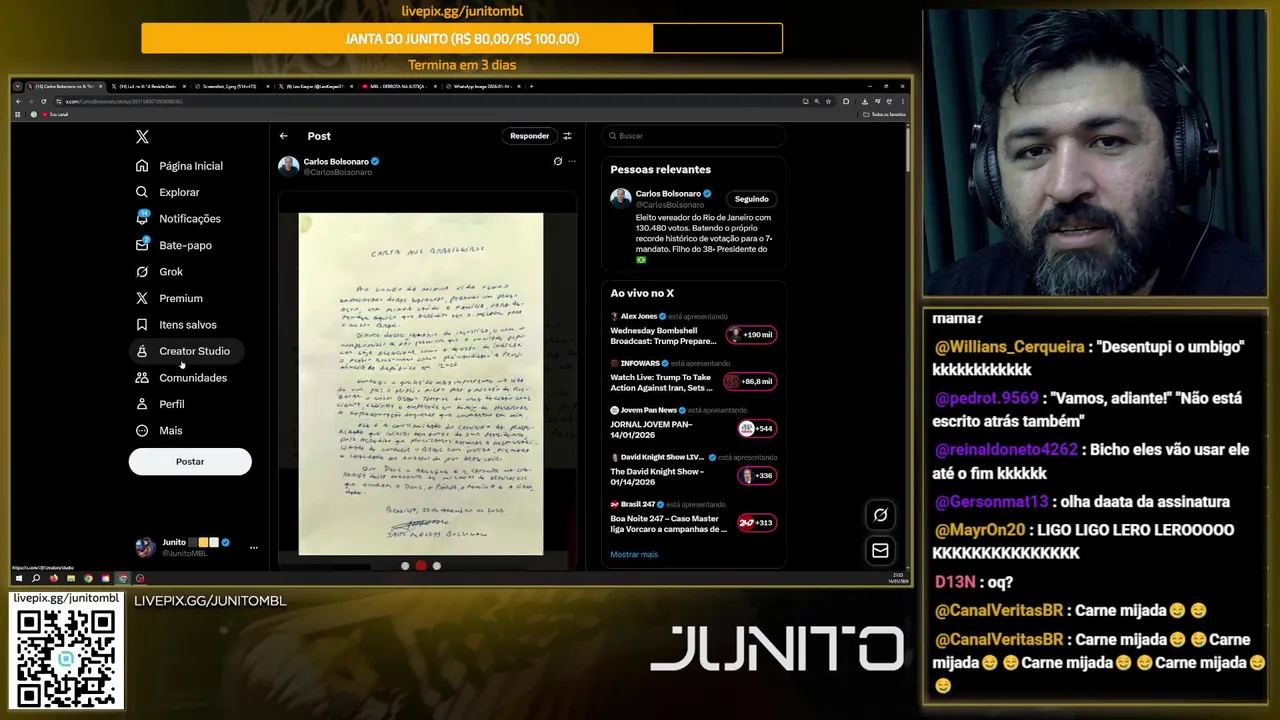Open Comunidades people icon

[x=142, y=378]
